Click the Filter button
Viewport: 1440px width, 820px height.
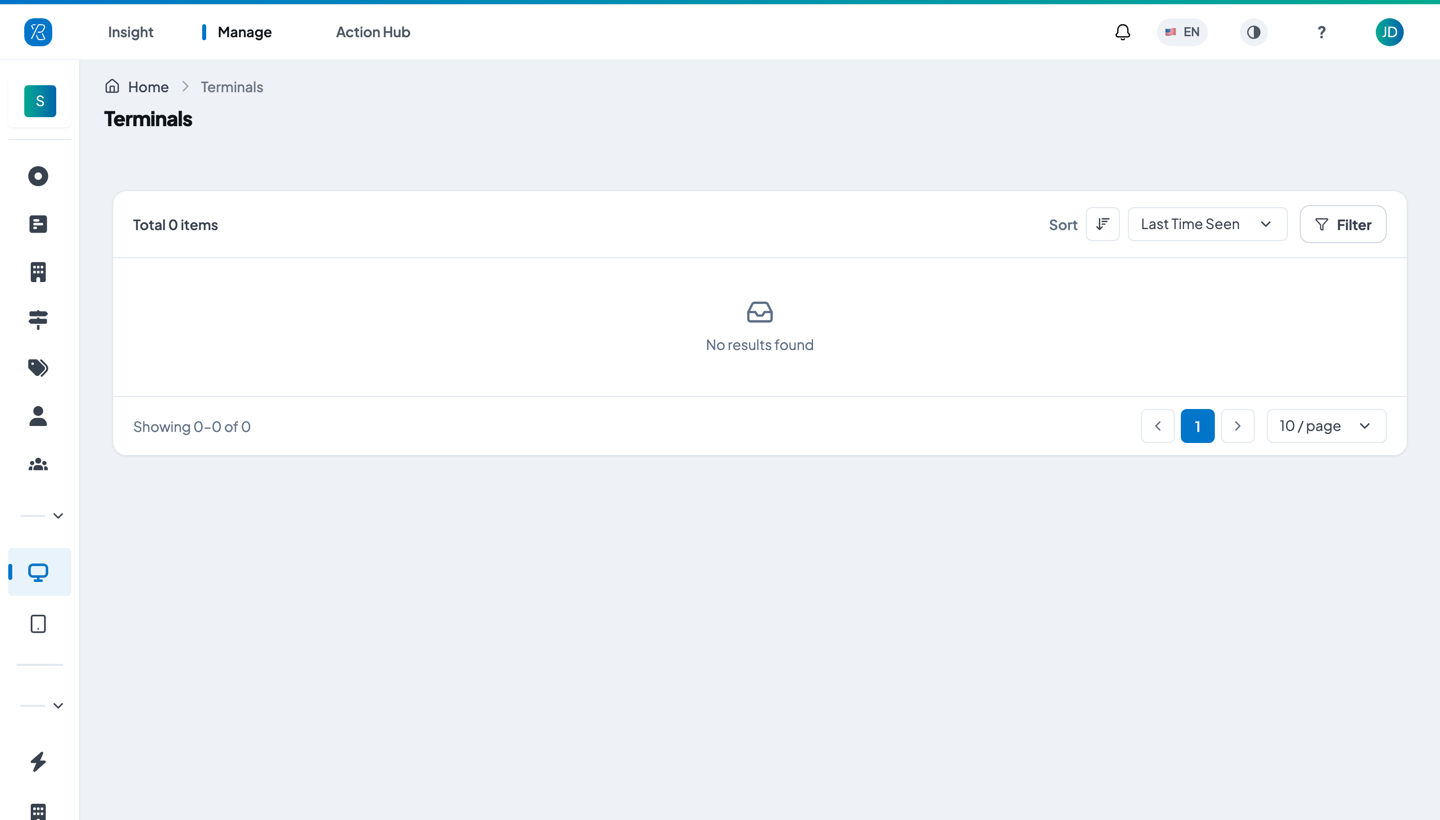[1343, 224]
